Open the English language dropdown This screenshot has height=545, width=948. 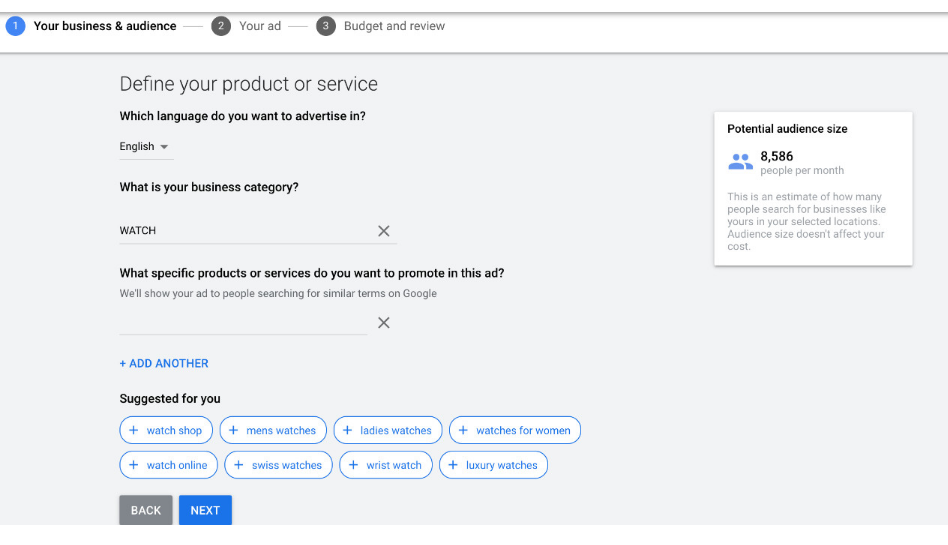click(144, 146)
